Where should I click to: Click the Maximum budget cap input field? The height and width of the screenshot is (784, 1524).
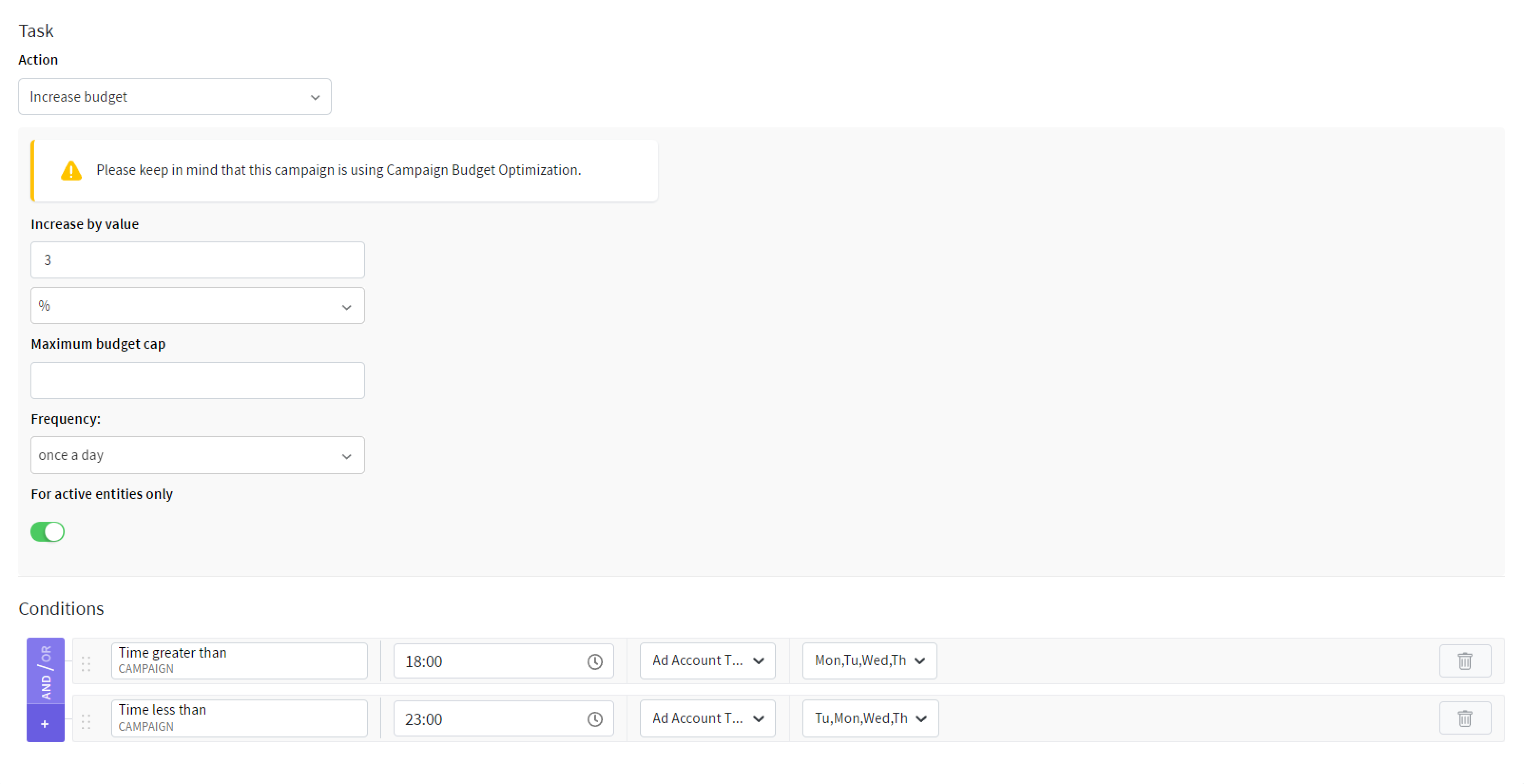click(x=197, y=380)
